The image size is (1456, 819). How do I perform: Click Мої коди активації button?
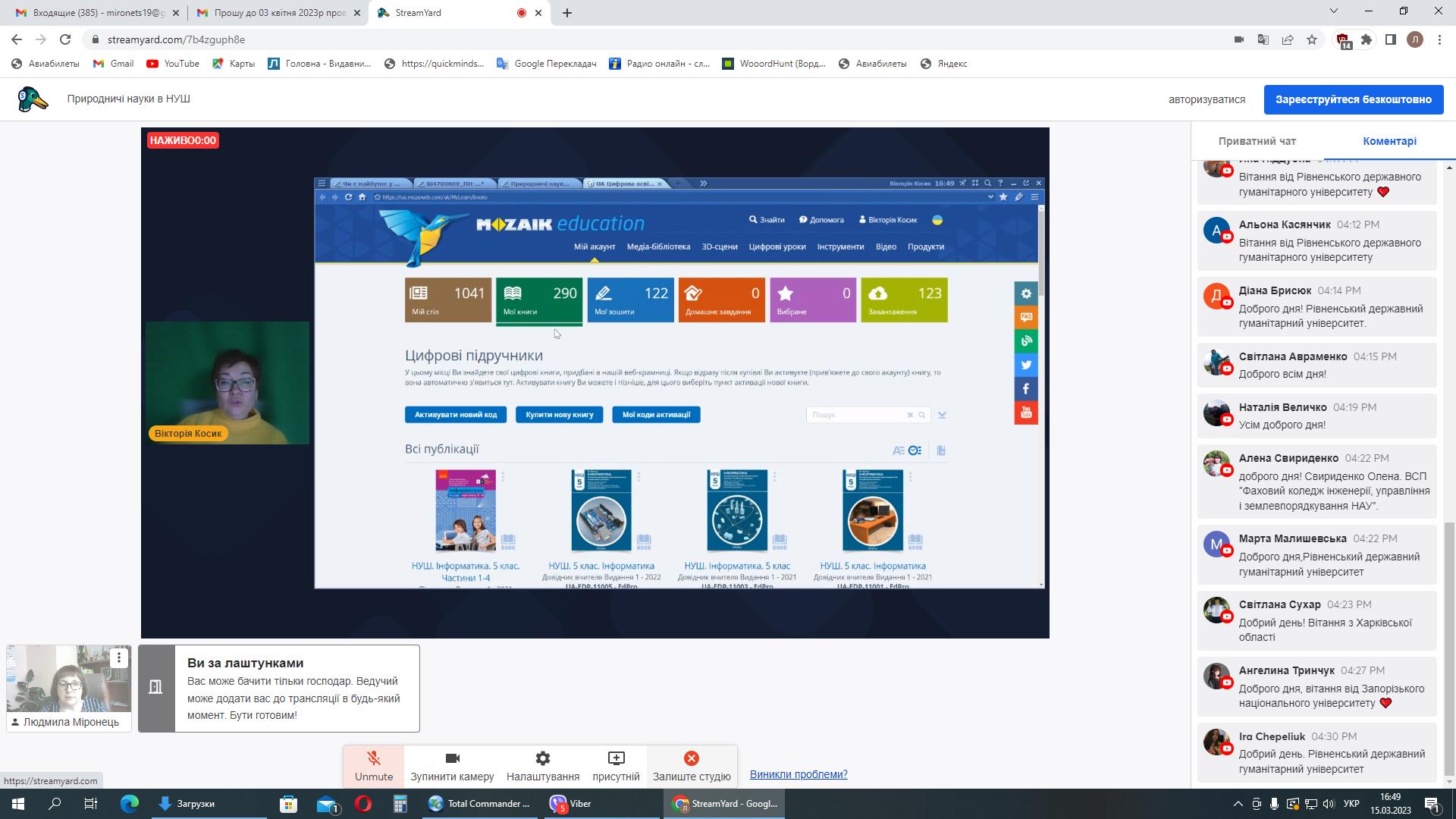point(656,415)
